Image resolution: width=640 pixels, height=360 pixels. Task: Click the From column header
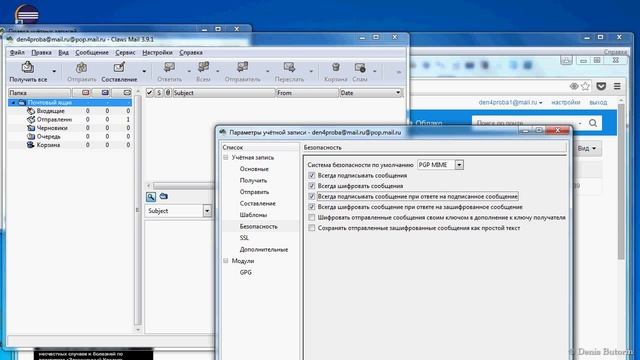point(307,93)
